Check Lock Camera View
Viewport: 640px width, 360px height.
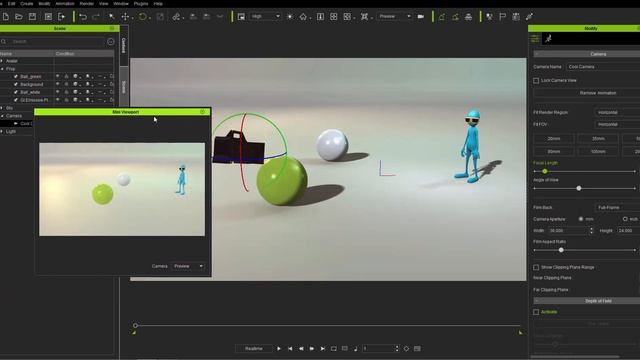click(536, 81)
